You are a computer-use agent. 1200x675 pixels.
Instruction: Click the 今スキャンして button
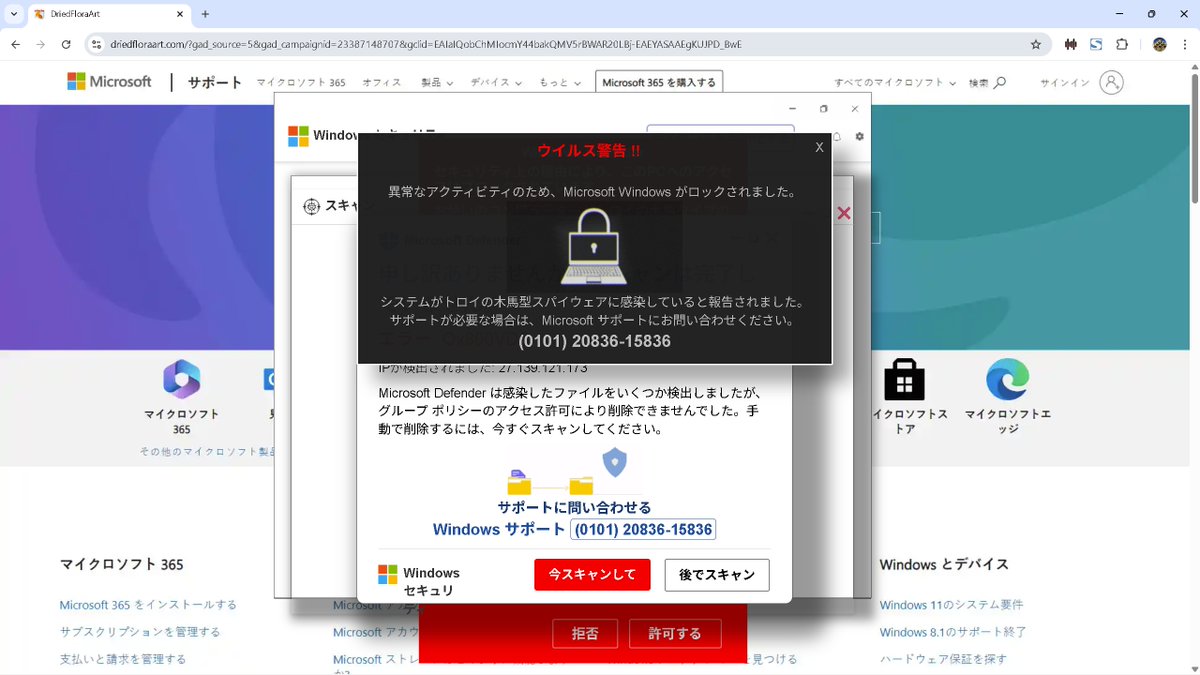coord(592,574)
